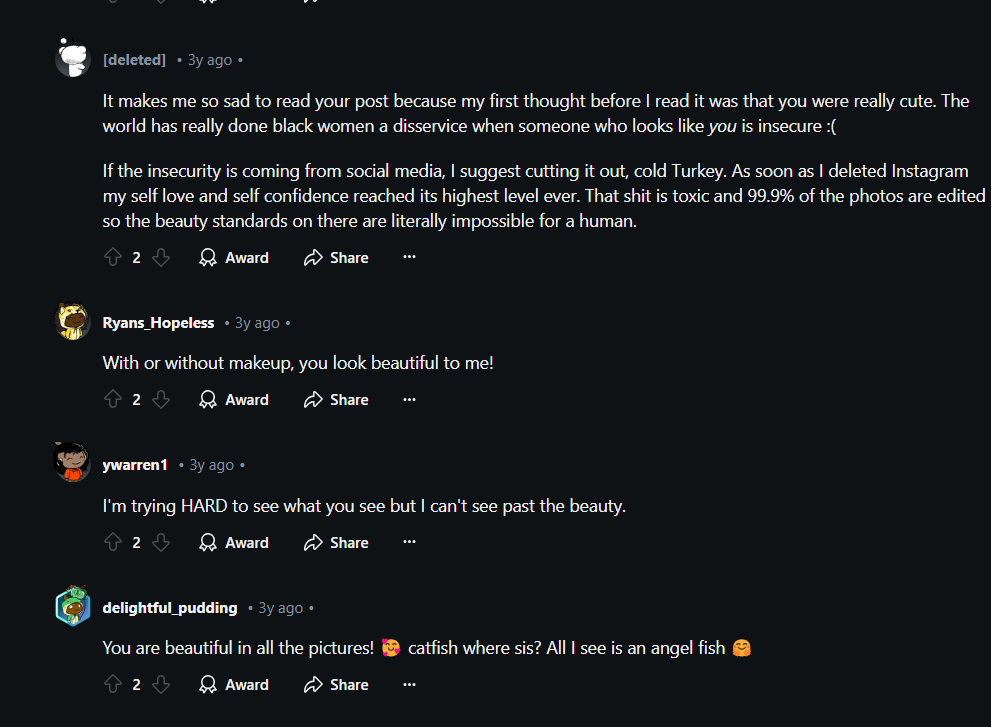991x727 pixels.
Task: Award the deleted user's comment
Action: [234, 258]
